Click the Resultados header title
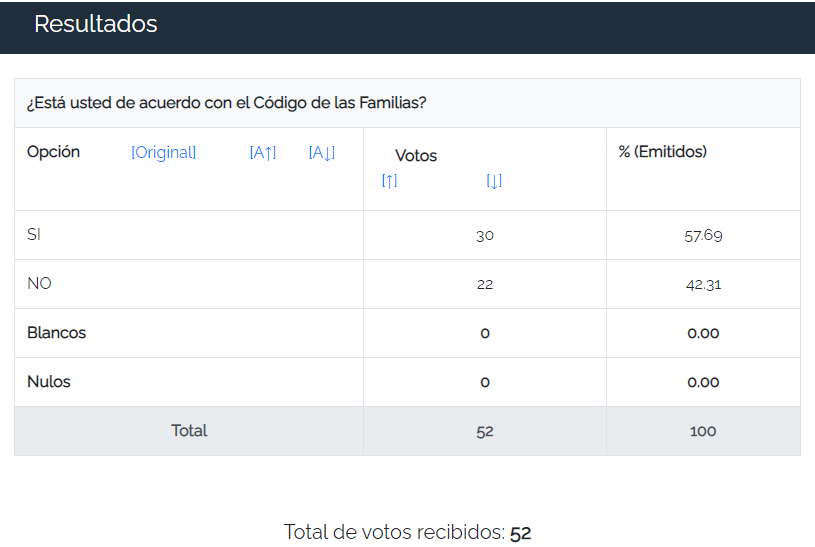 point(96,24)
